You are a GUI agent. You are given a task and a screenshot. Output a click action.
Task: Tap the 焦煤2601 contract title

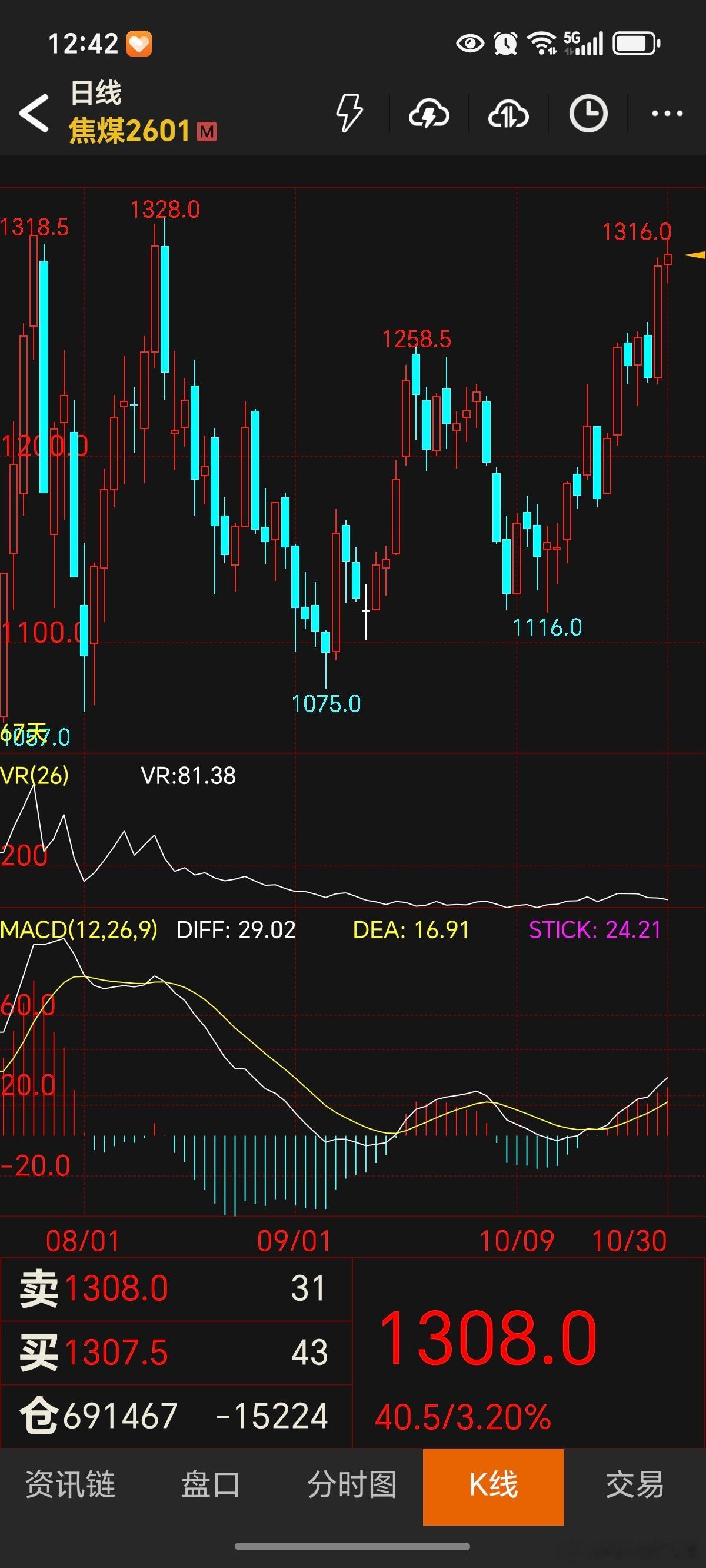pyautogui.click(x=129, y=131)
